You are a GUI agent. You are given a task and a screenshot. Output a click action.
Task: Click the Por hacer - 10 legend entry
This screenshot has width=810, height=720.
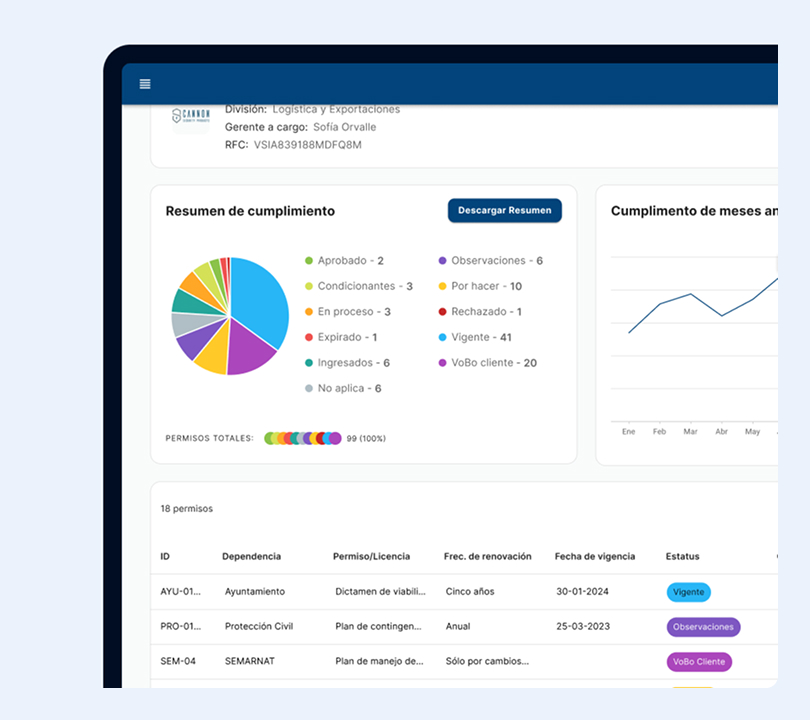pyautogui.click(x=480, y=286)
